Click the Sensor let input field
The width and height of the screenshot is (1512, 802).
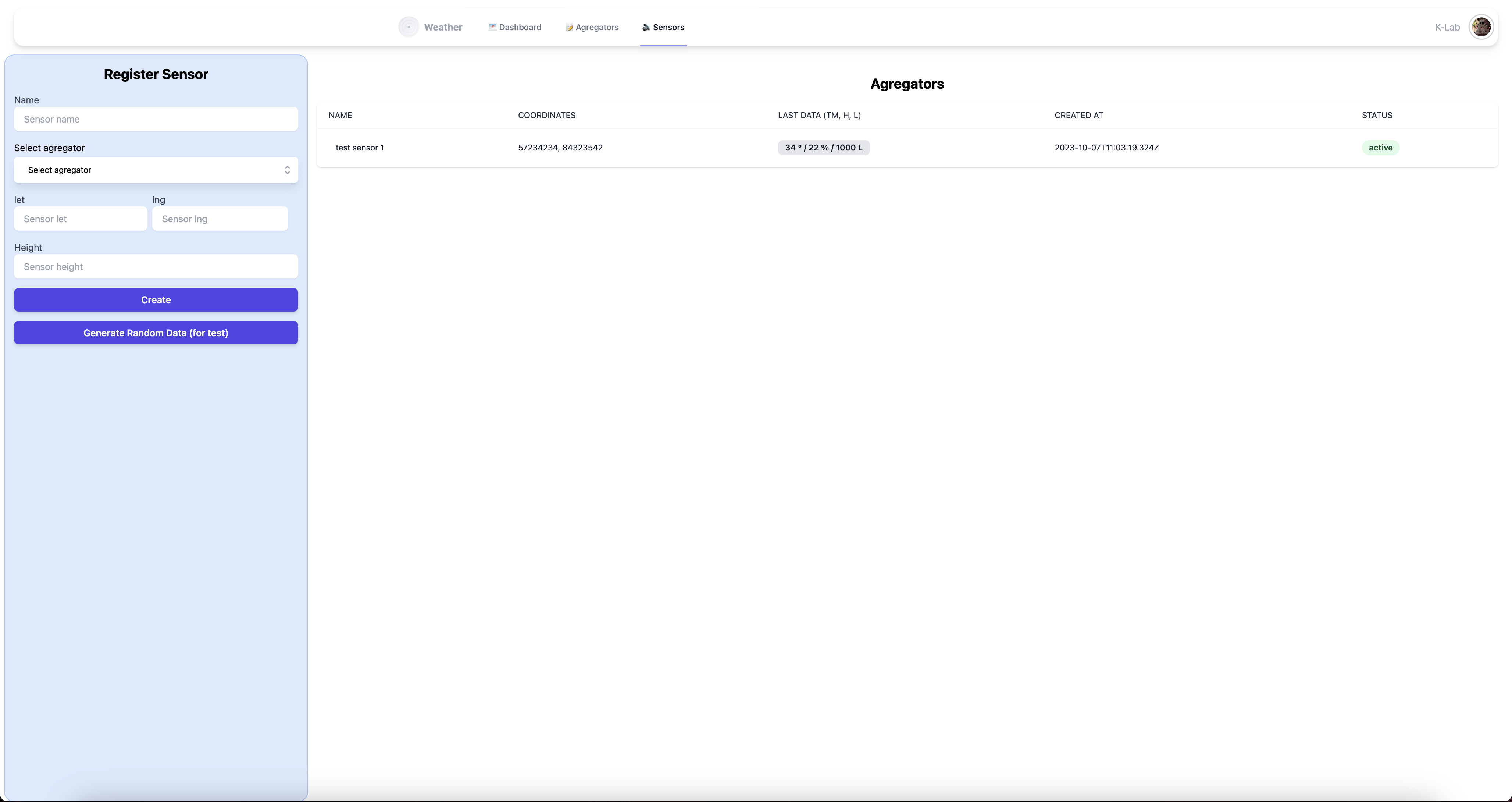[x=81, y=219]
